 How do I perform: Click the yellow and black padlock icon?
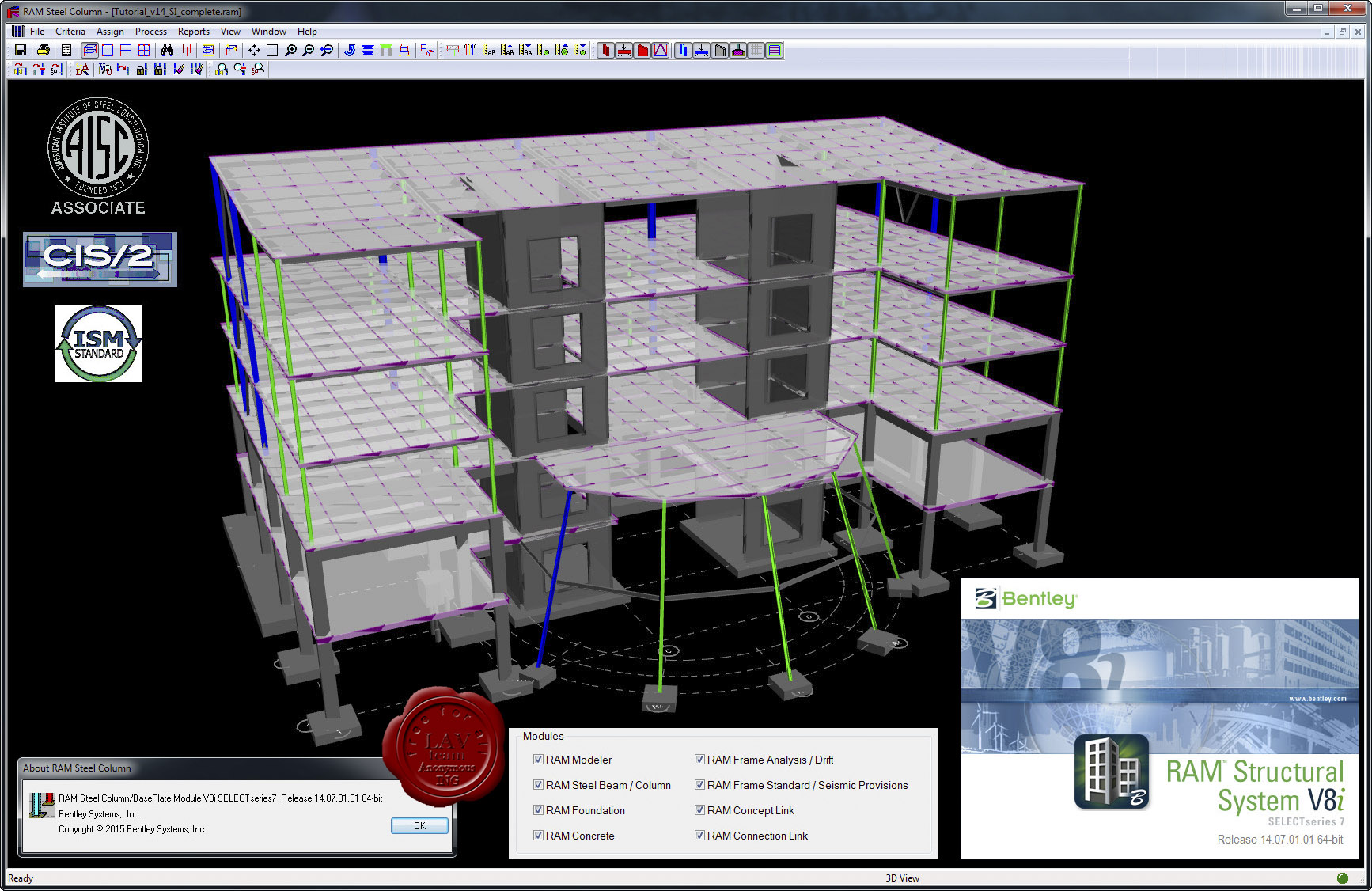point(142,70)
